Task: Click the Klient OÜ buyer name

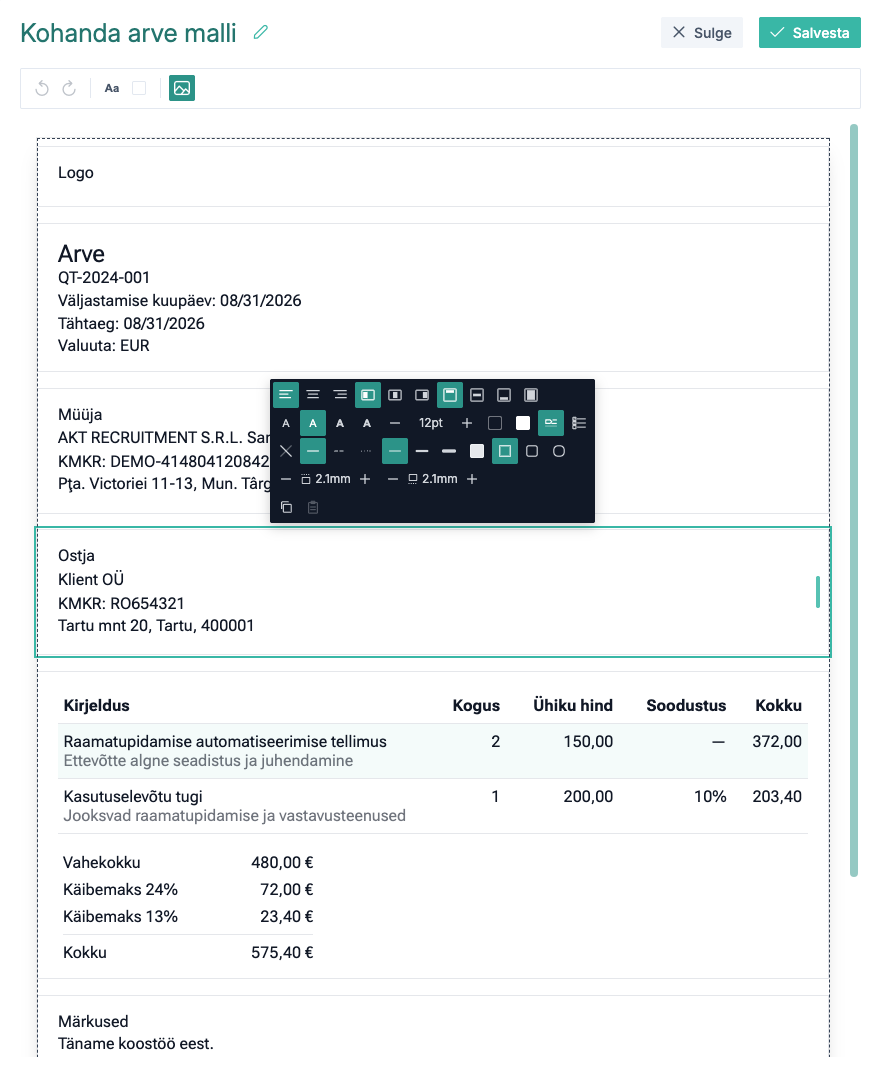Action: click(x=90, y=579)
